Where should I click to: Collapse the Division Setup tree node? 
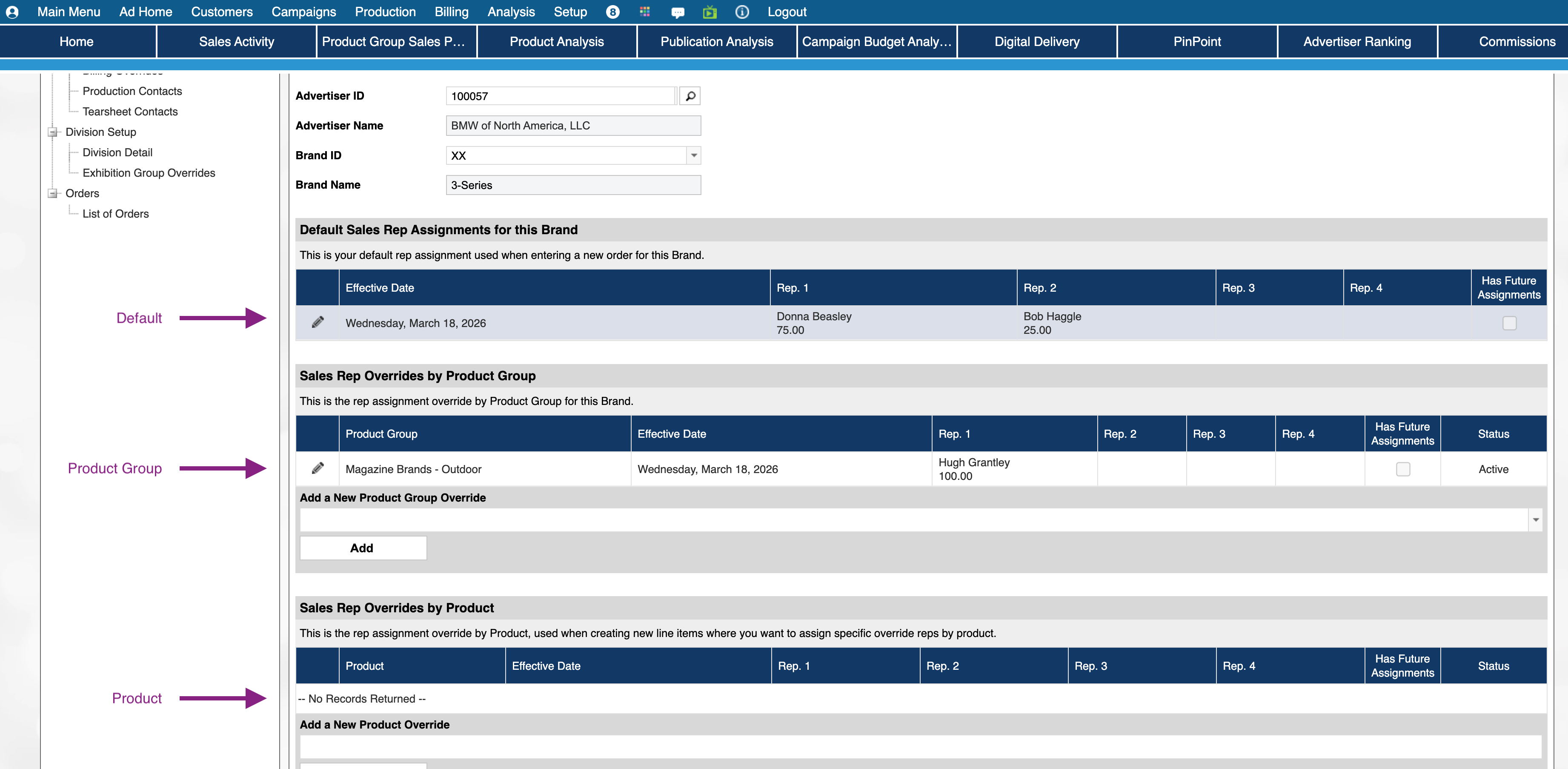[x=53, y=132]
